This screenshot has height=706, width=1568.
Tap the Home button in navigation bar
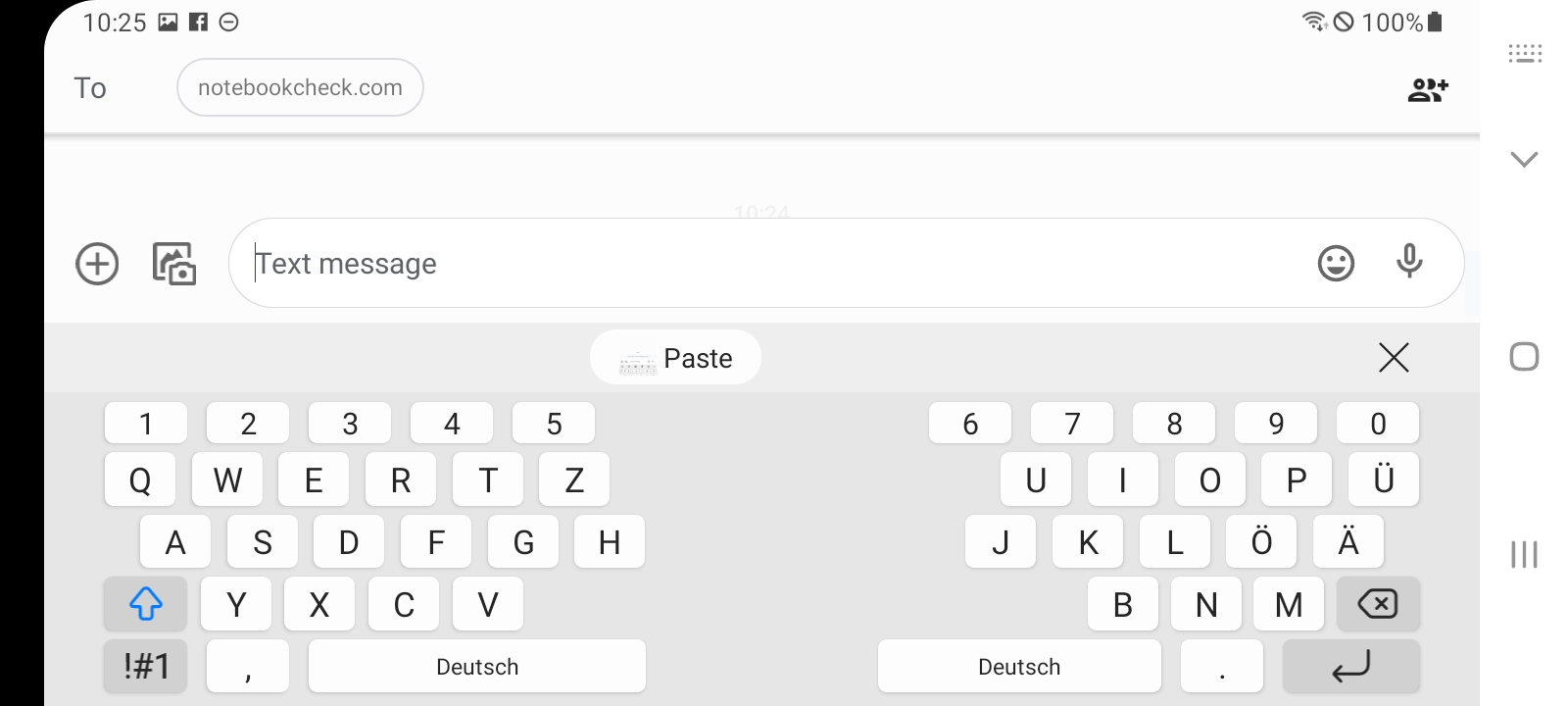point(1524,357)
